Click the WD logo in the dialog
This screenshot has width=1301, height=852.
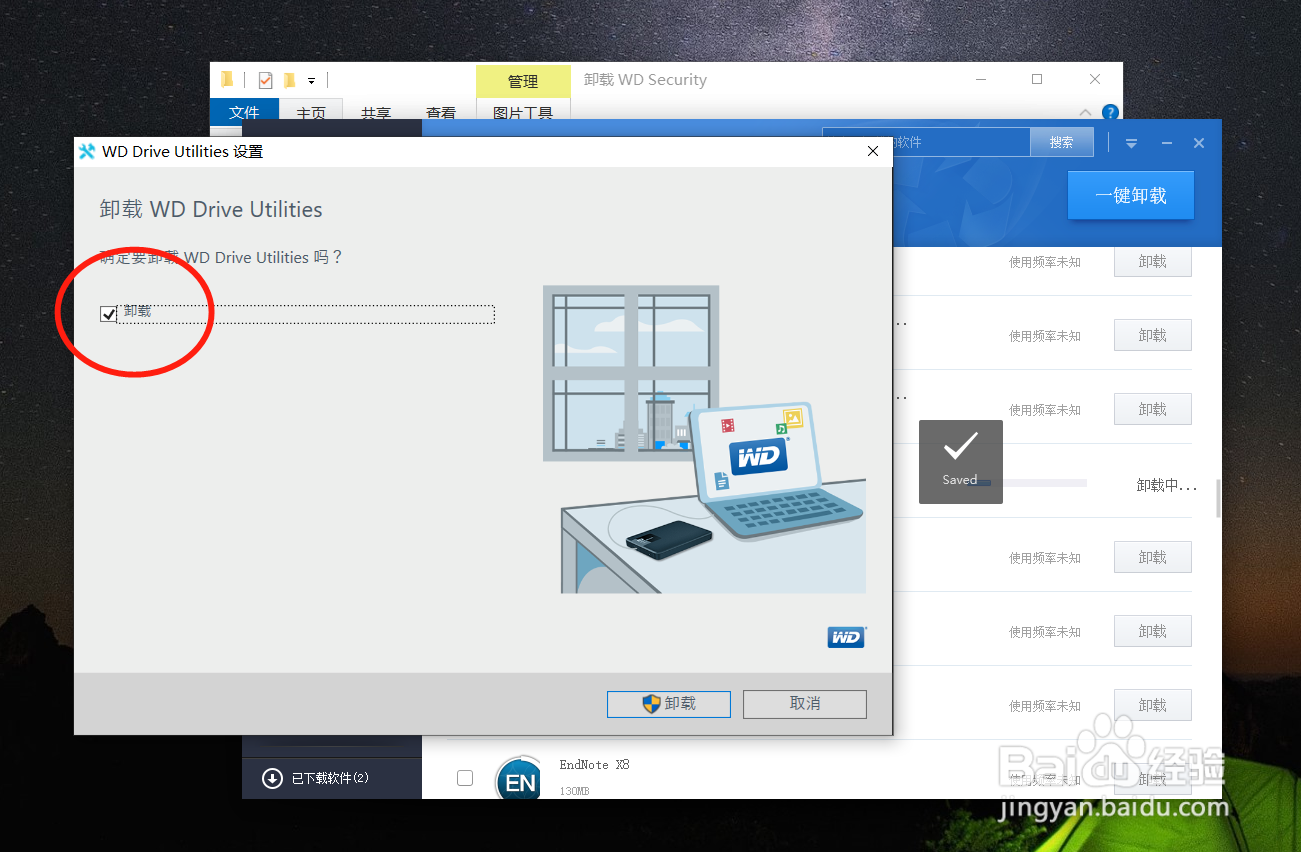coord(846,637)
